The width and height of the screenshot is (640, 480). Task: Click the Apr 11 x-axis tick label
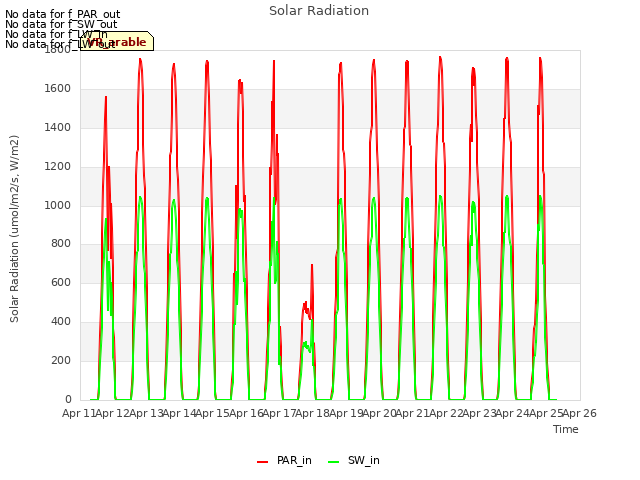point(78,413)
